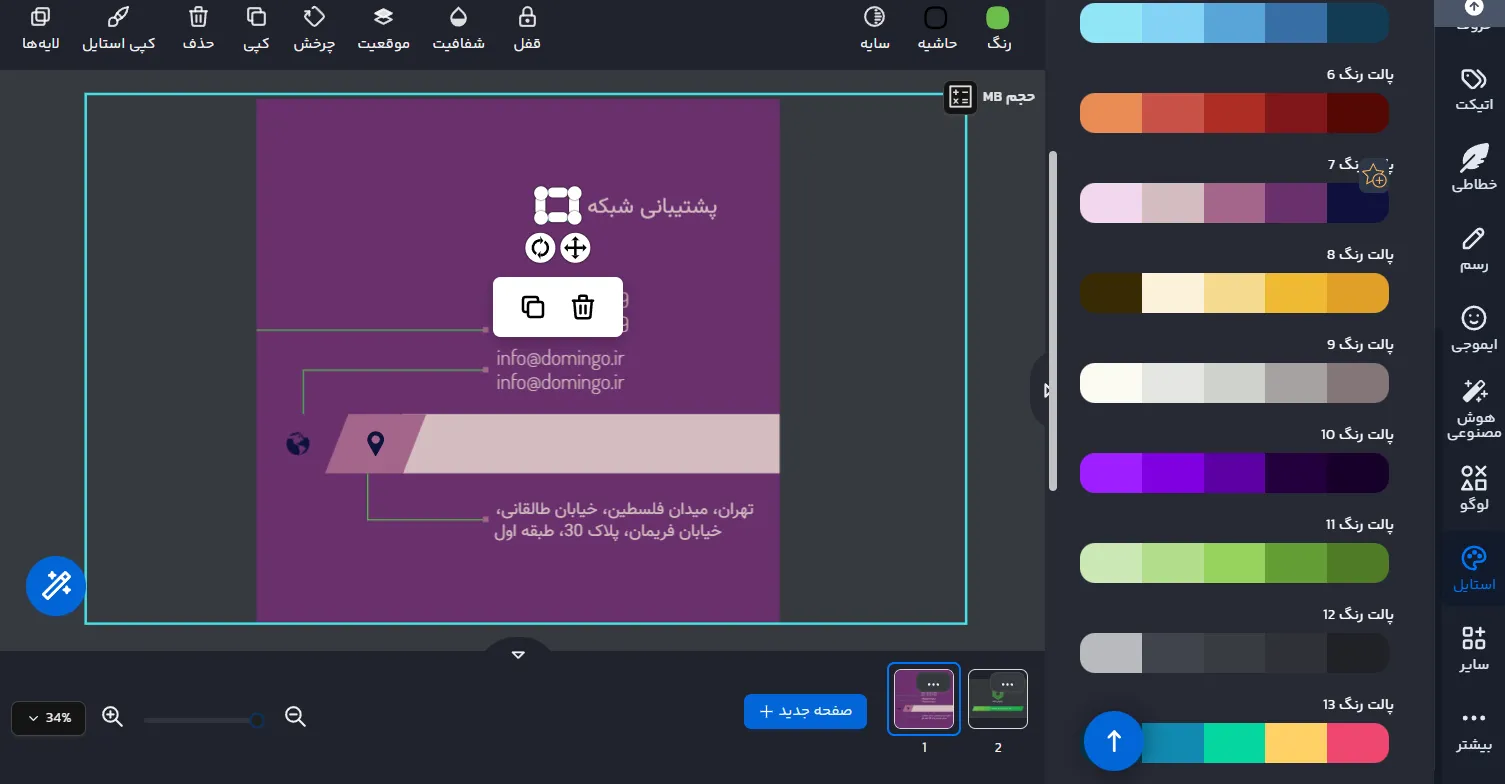Click the Copy (کپی) toolbar icon
This screenshot has height=784, width=1505.
click(256, 28)
